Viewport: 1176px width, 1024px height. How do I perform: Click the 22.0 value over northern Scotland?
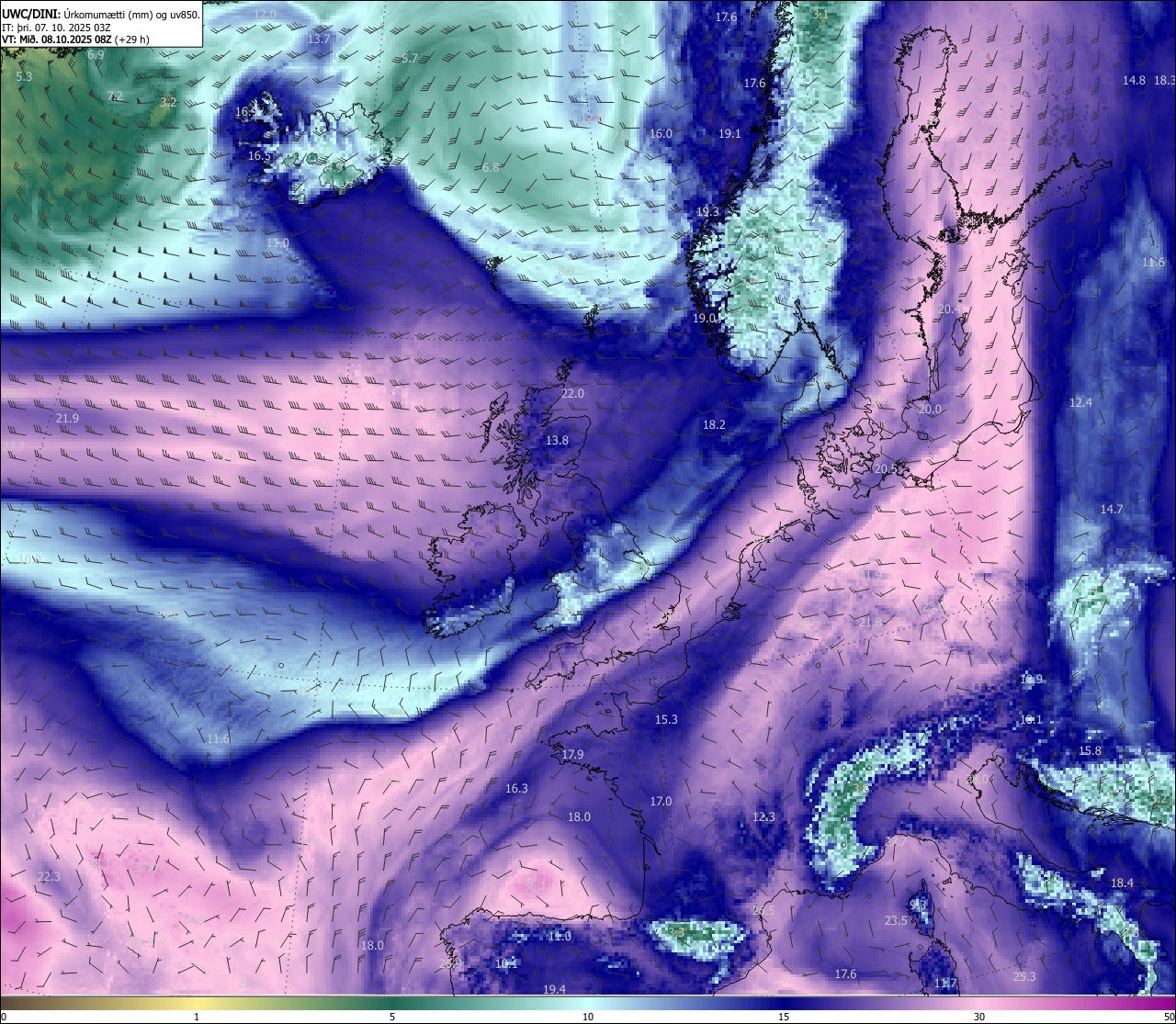pyautogui.click(x=572, y=393)
